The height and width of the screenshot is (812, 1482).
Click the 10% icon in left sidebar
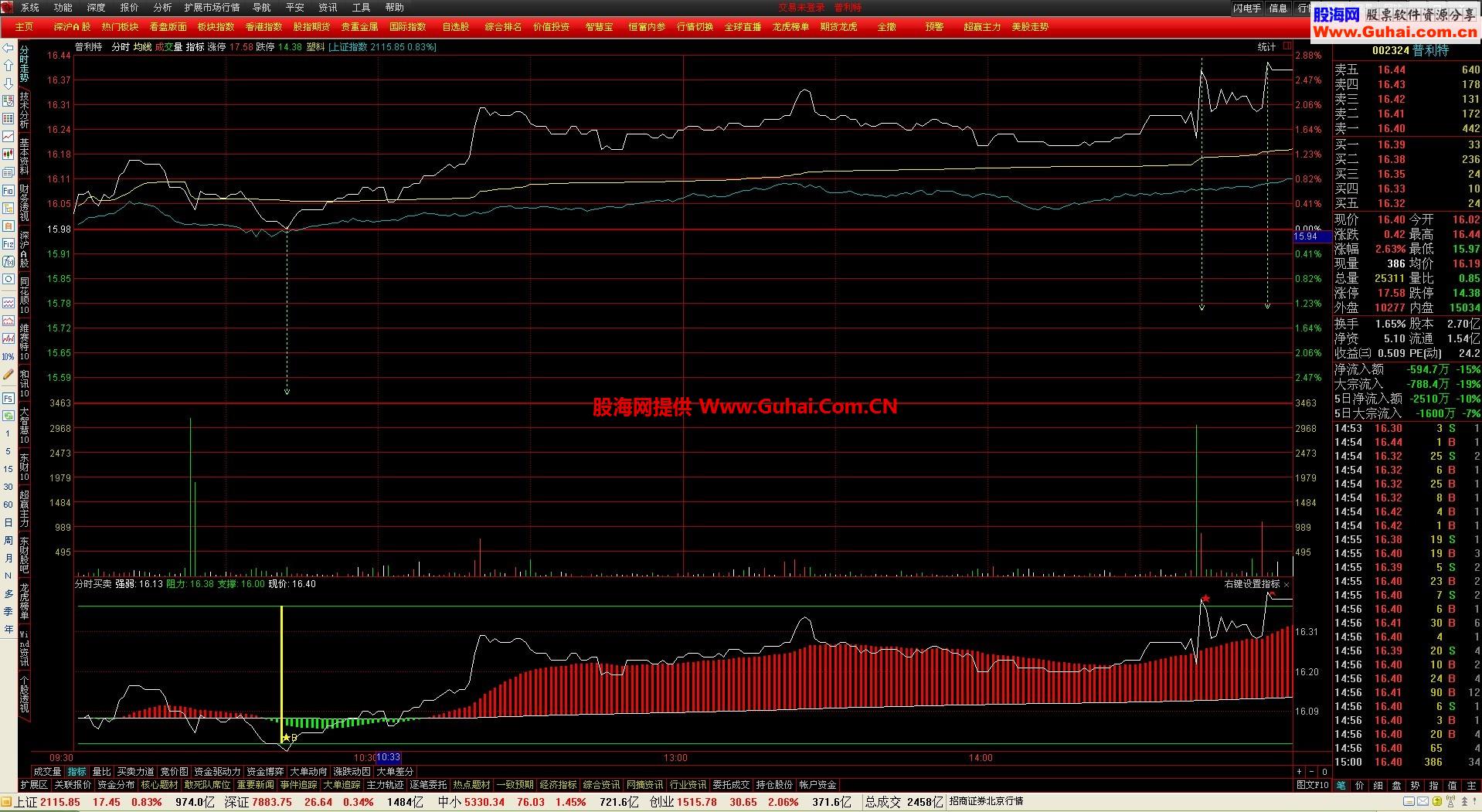point(8,357)
